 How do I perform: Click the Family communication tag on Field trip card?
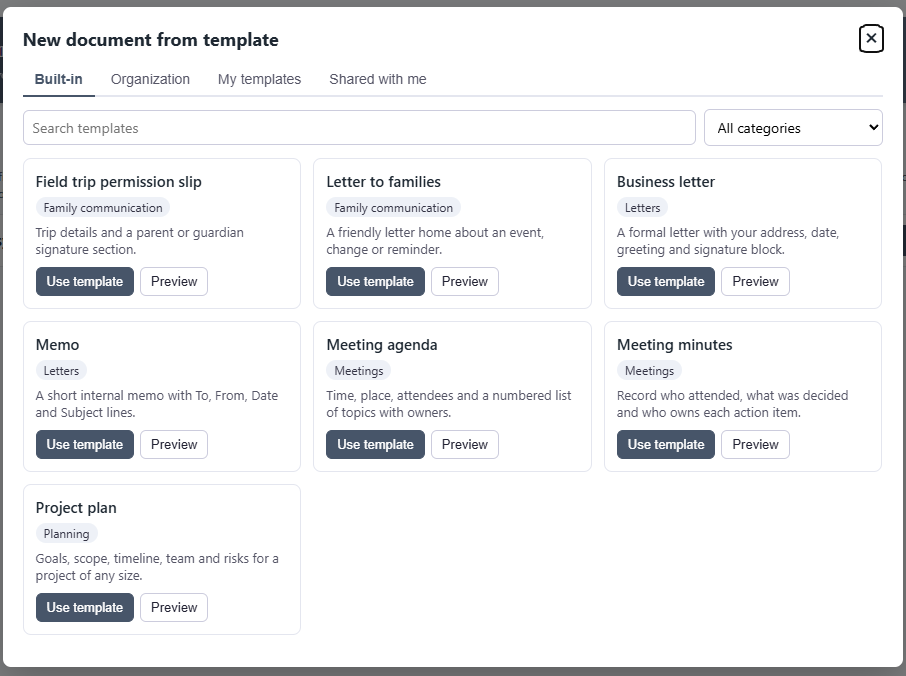point(103,207)
